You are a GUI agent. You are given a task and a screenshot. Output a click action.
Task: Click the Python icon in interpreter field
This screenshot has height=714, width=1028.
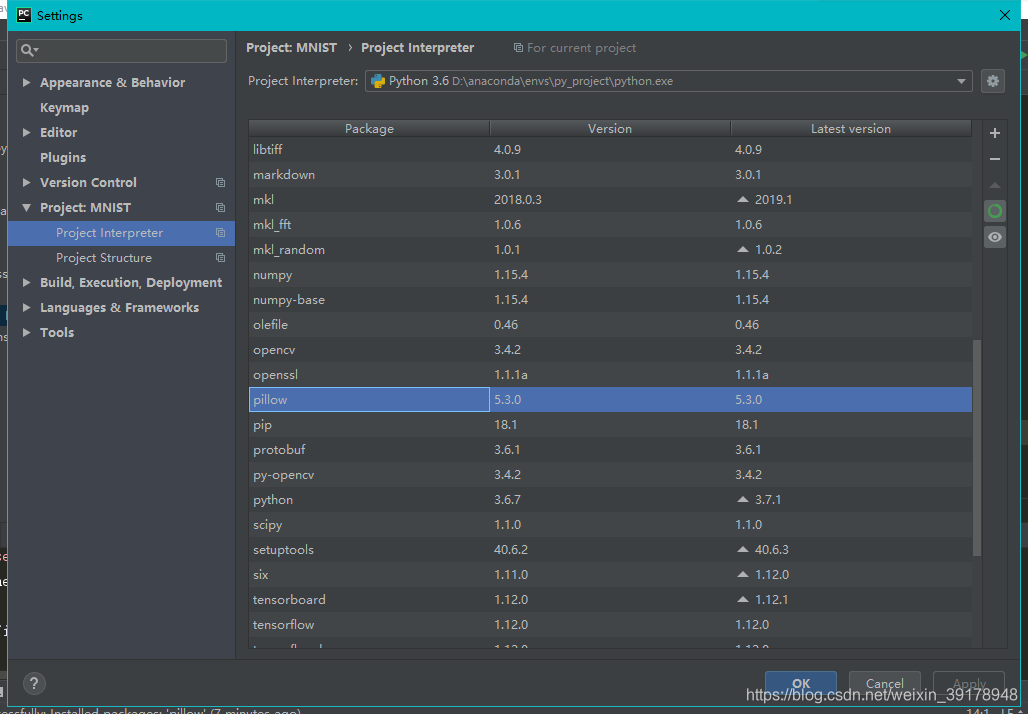click(x=378, y=81)
